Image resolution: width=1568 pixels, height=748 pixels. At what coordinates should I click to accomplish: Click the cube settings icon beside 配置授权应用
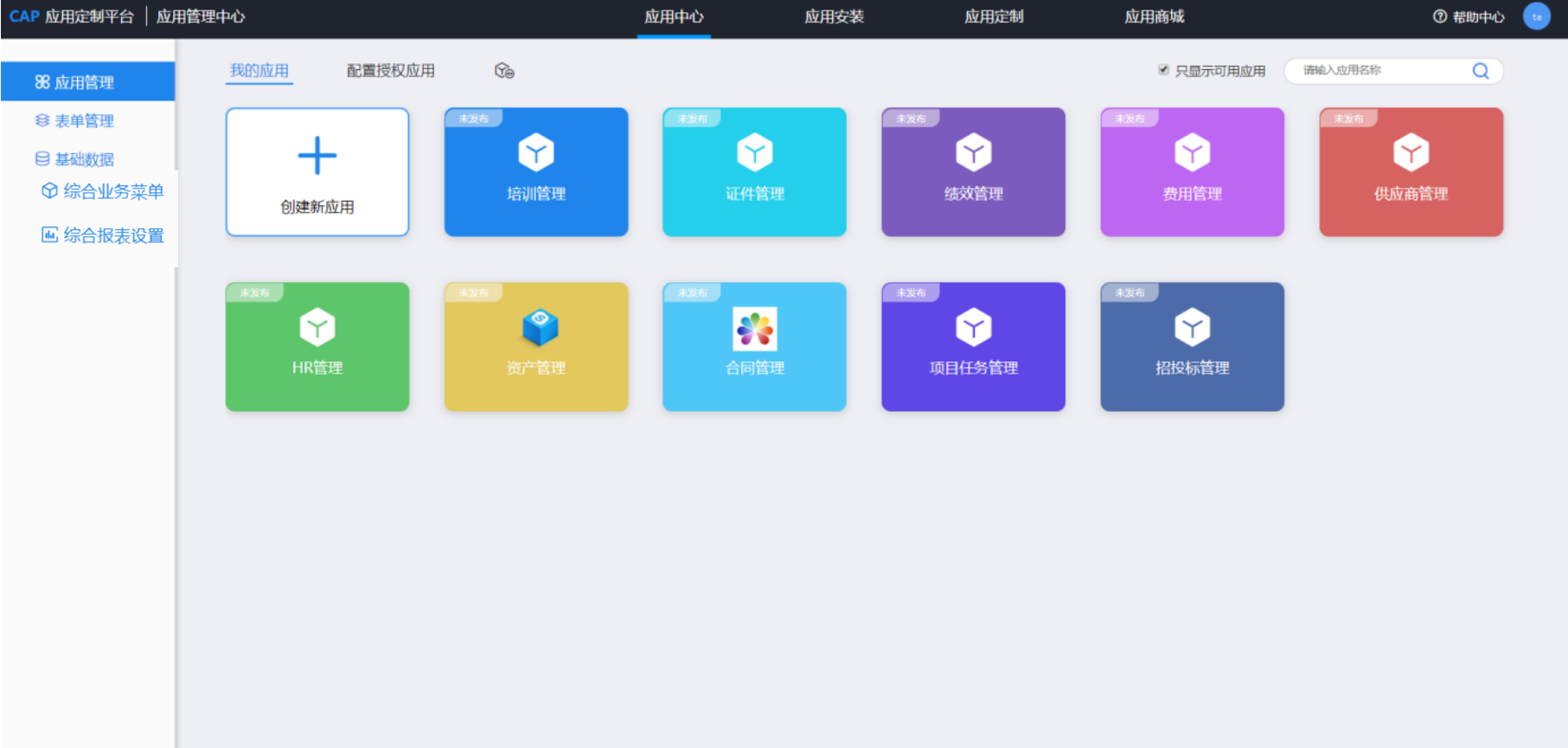coord(504,71)
